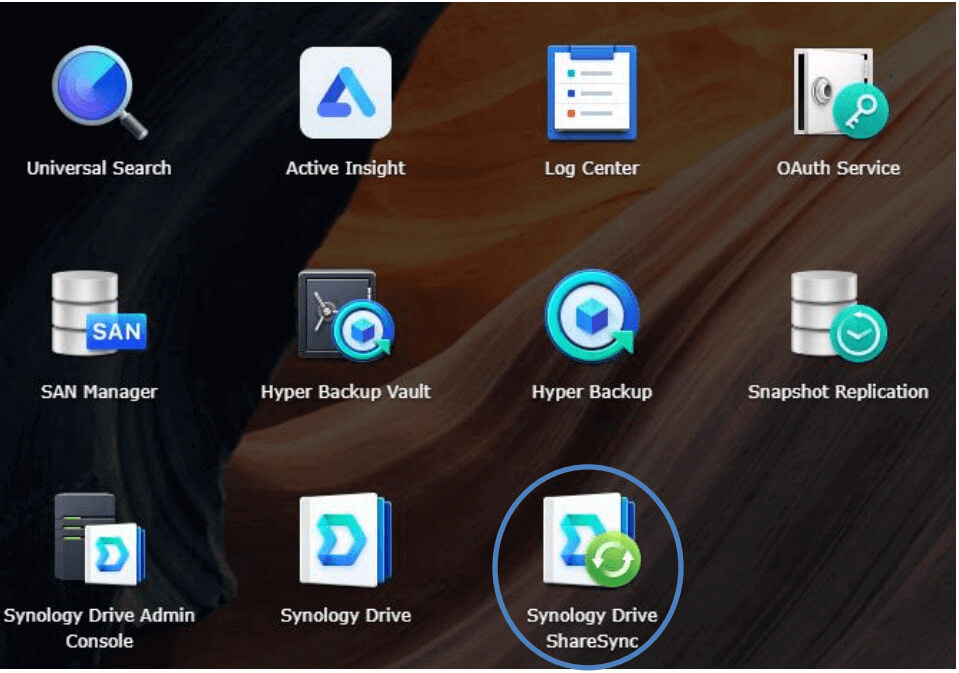The width and height of the screenshot is (959, 673).
Task: Click the "Log Center" label
Action: click(x=592, y=168)
